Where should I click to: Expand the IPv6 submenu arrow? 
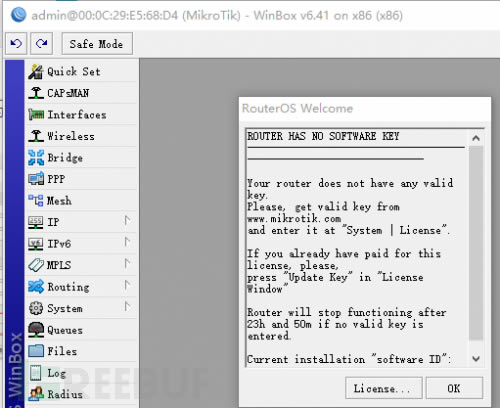(x=127, y=242)
